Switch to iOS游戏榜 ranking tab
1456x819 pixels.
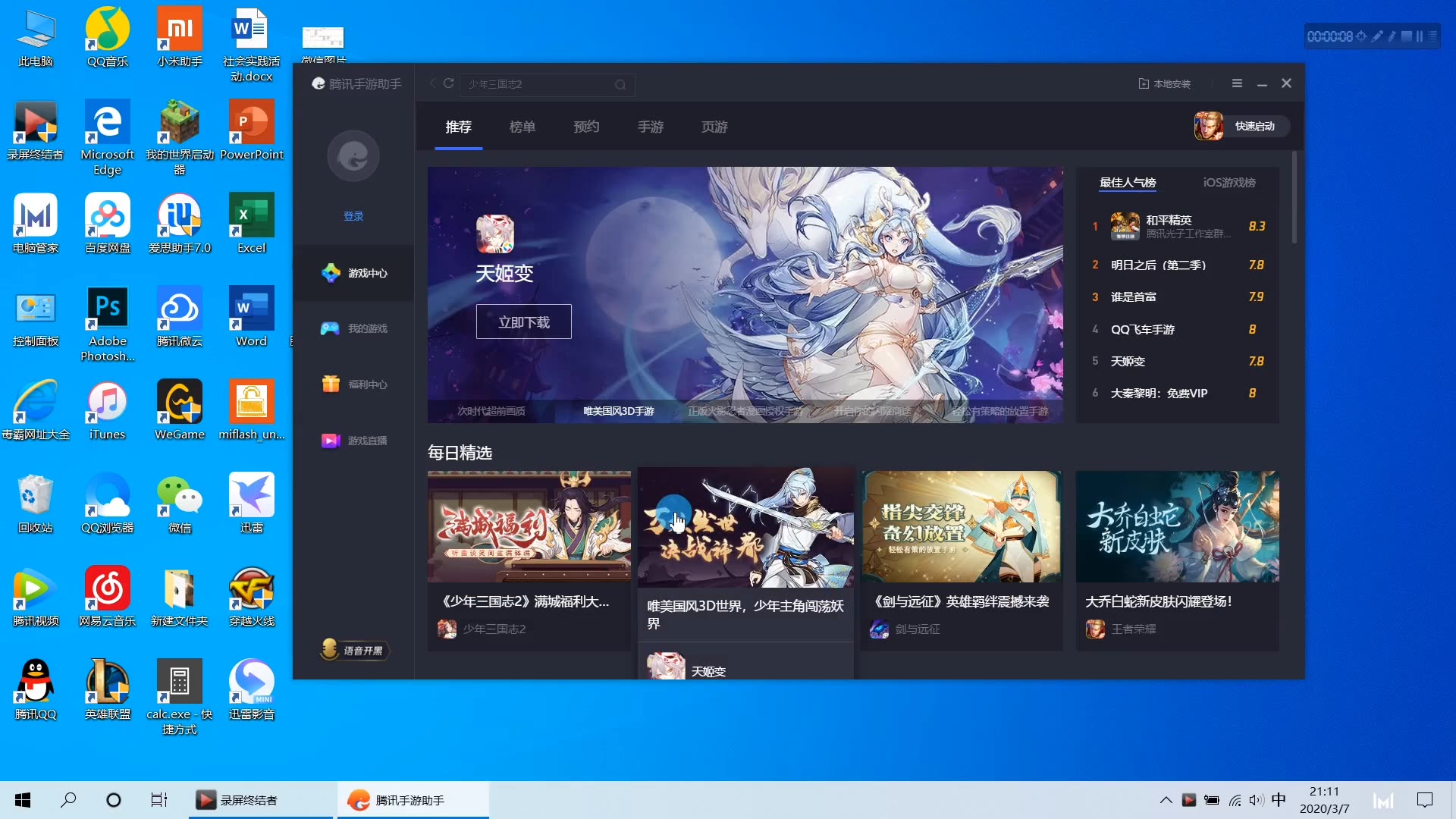click(1228, 183)
